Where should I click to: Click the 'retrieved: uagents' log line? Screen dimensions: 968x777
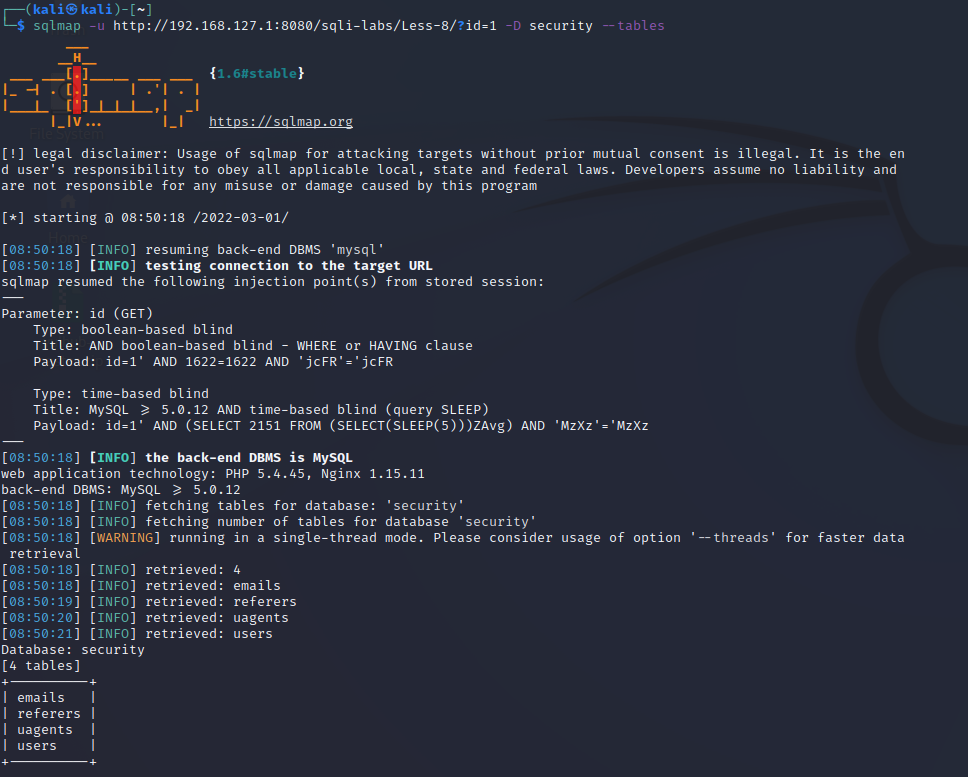coord(145,617)
